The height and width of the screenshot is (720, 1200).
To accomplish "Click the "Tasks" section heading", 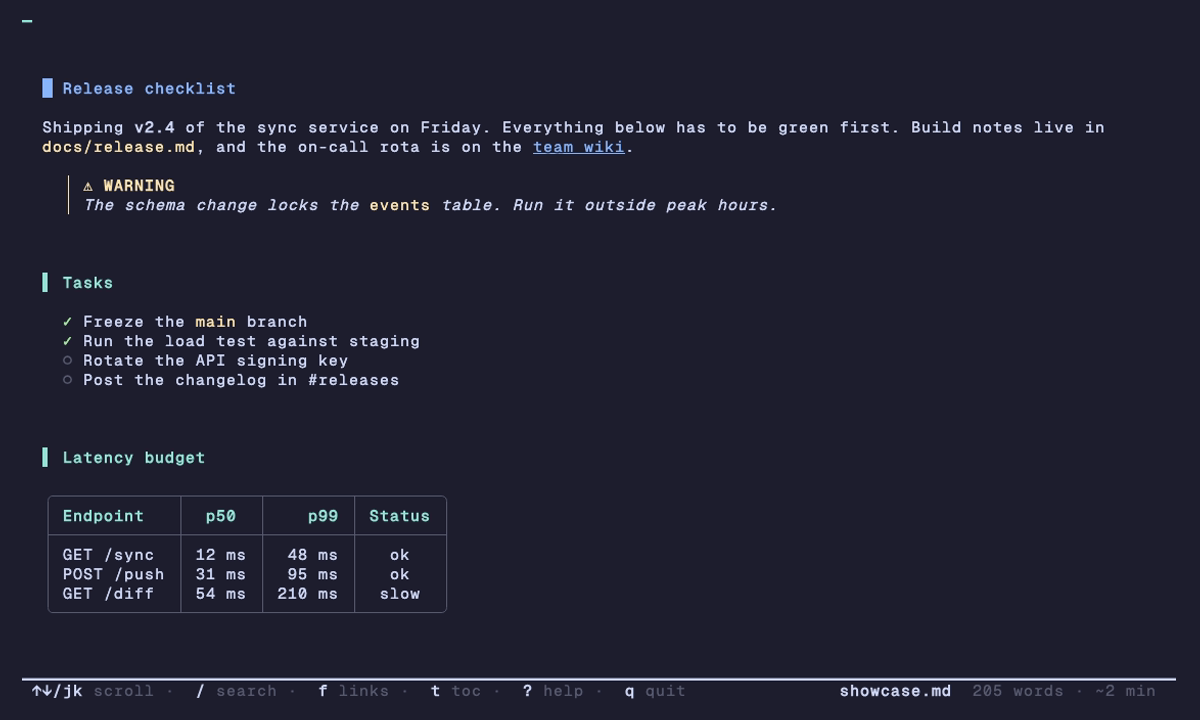I will pyautogui.click(x=88, y=283).
